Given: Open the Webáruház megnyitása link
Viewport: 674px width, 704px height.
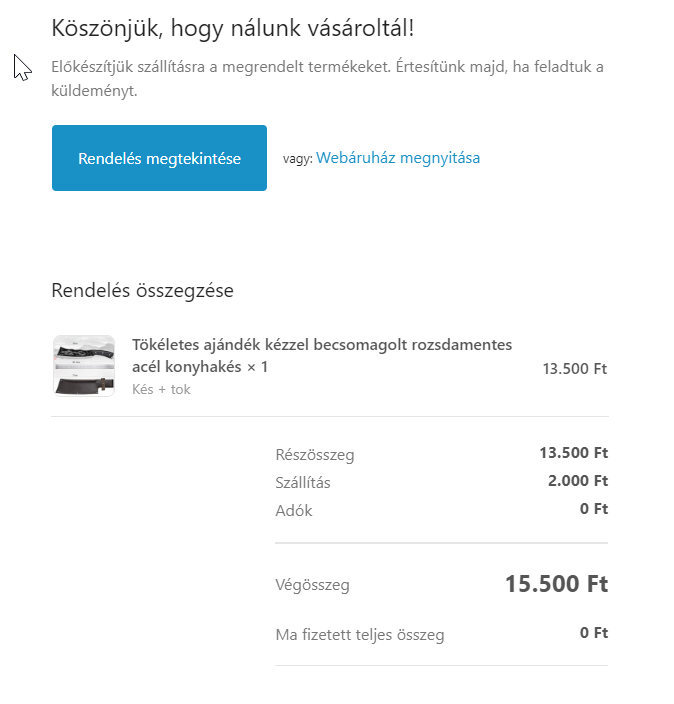Looking at the screenshot, I should [398, 158].
